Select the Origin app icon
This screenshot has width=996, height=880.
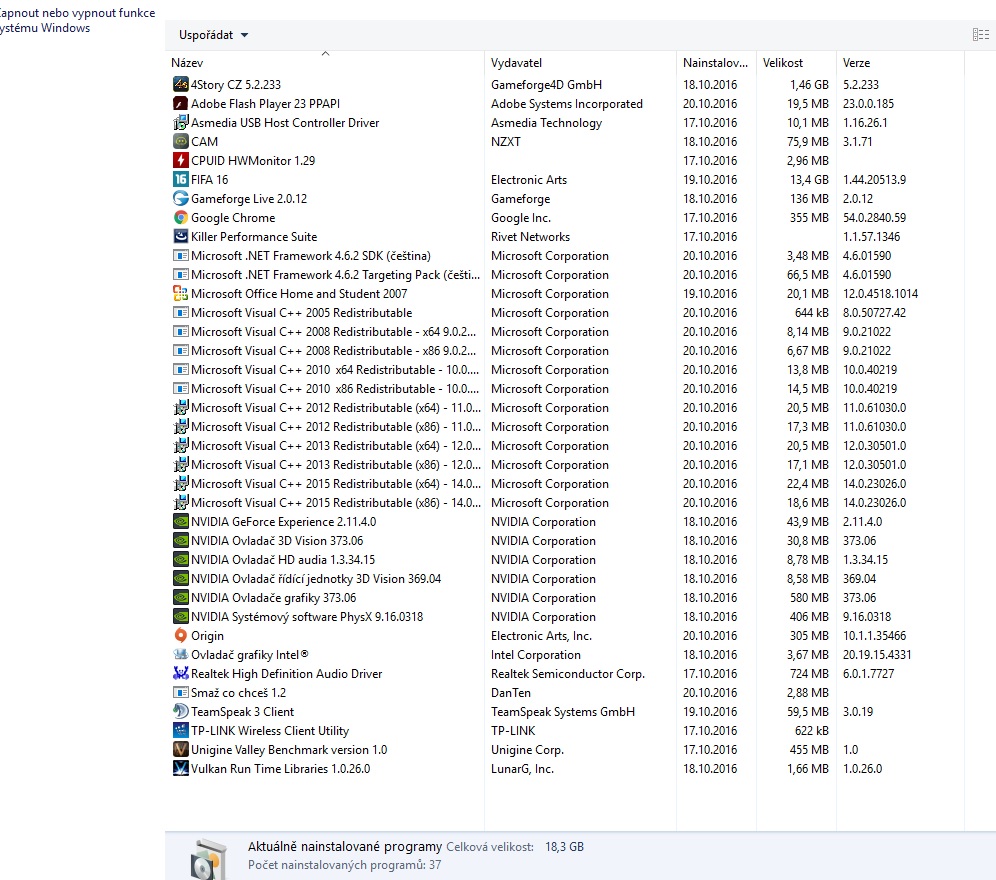(180, 635)
